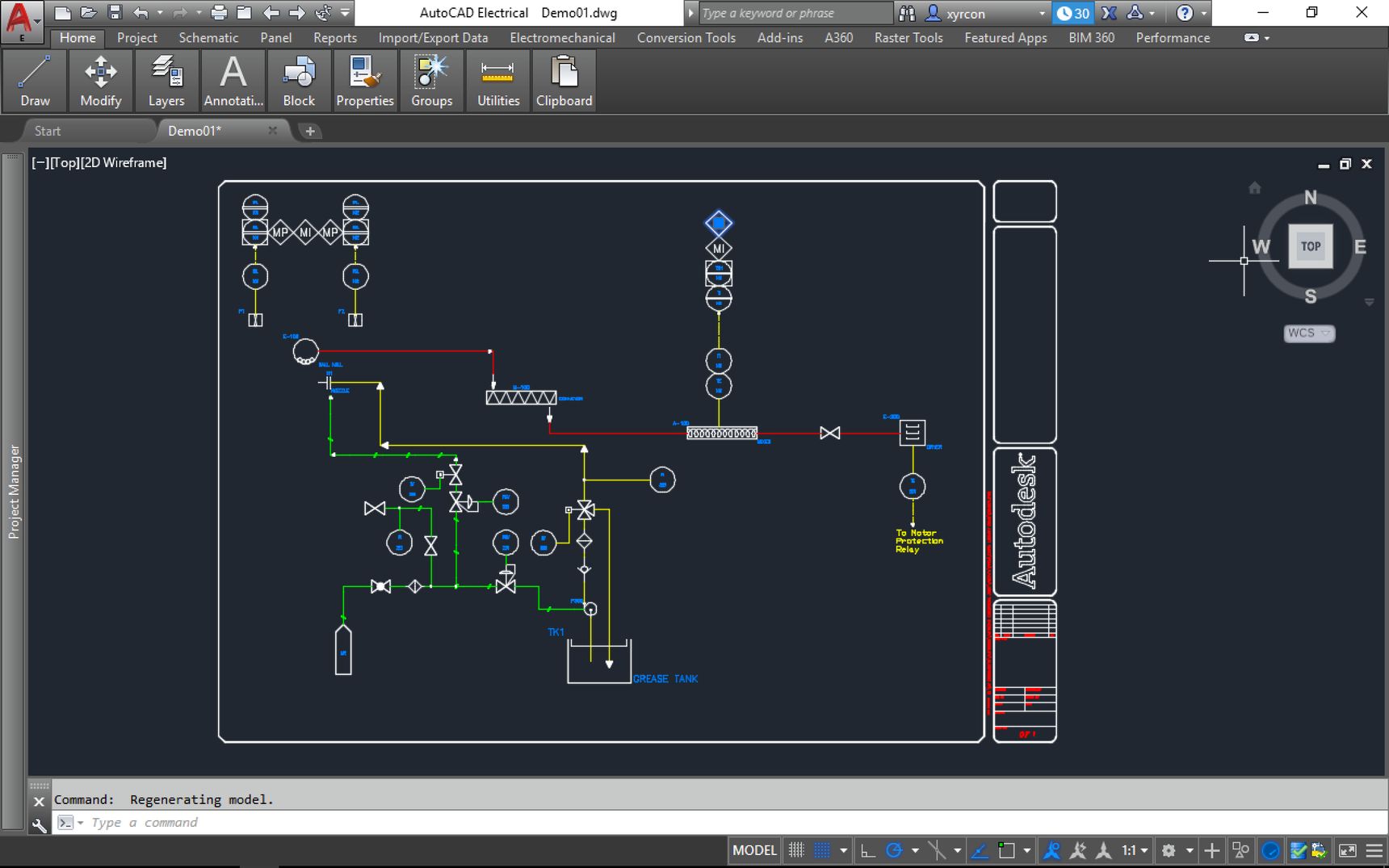Open the Modify panel

pyautogui.click(x=100, y=80)
